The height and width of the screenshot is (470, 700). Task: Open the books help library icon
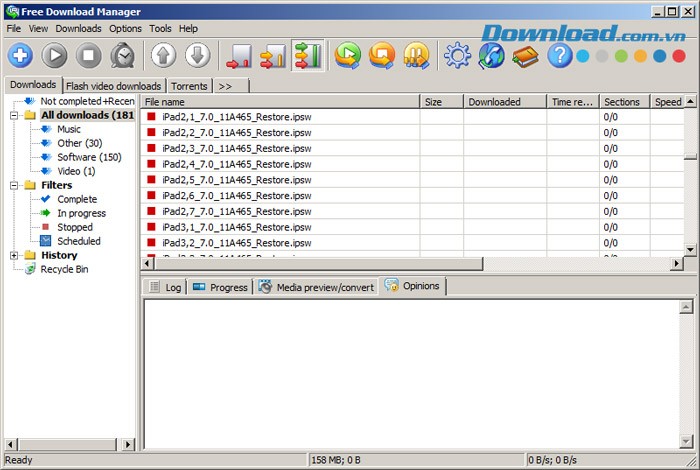(525, 57)
